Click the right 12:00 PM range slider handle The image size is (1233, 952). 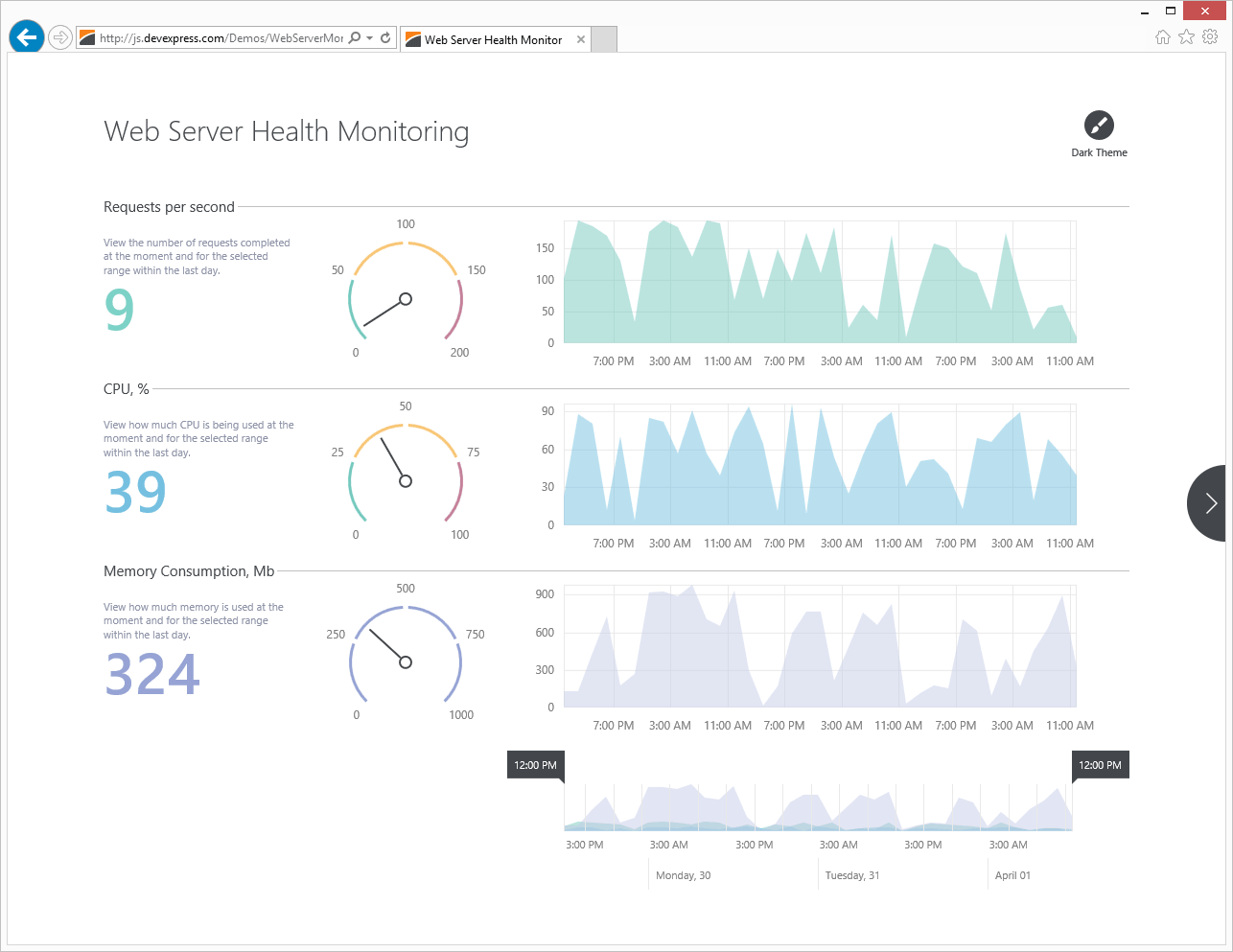(x=1100, y=765)
